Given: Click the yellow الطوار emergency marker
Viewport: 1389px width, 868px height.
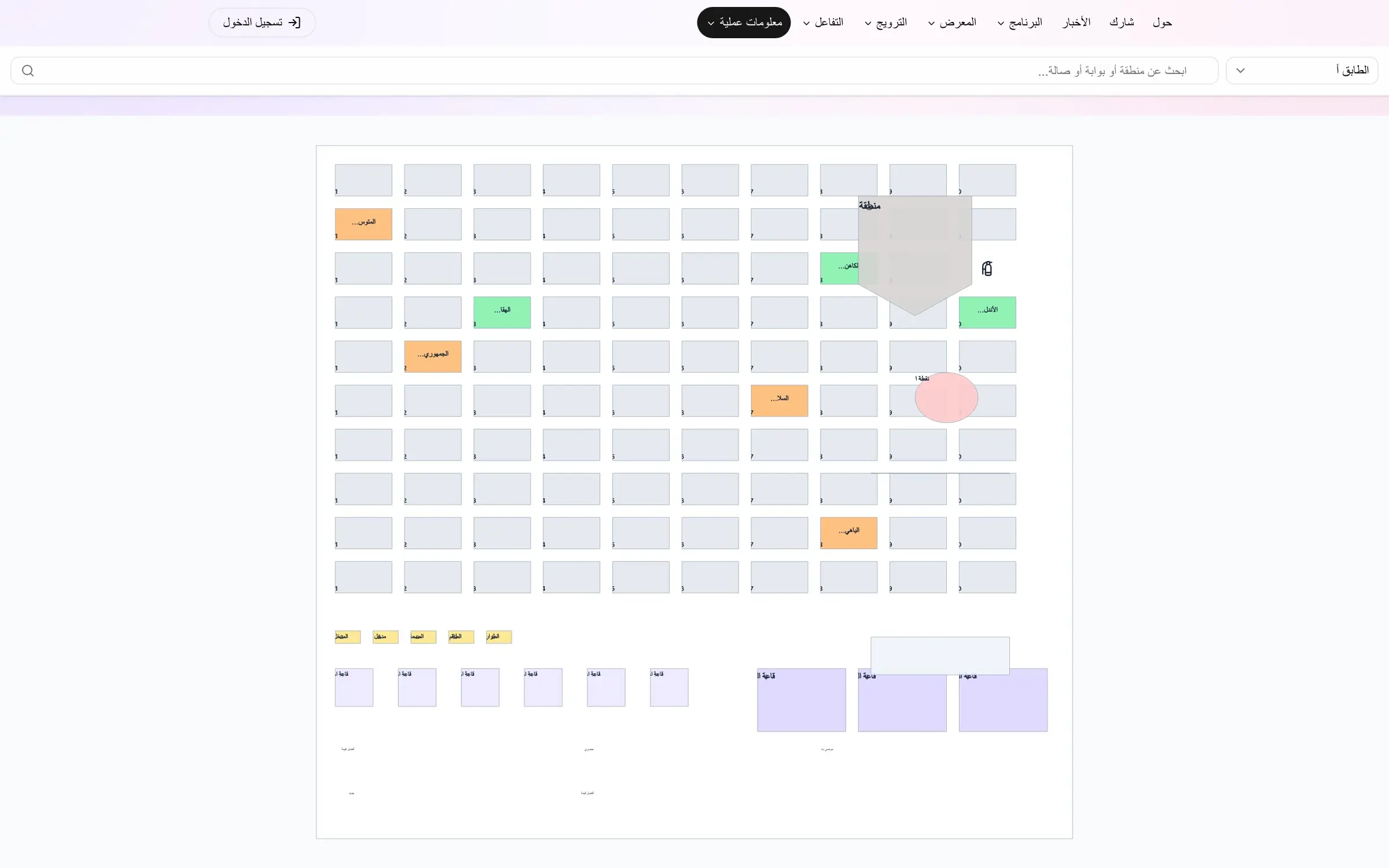Looking at the screenshot, I should [x=499, y=637].
